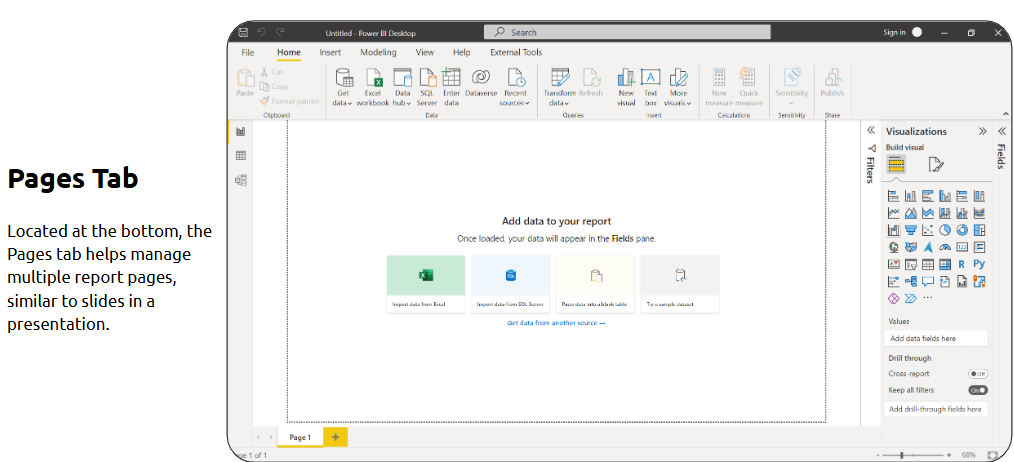Open Transform data dropdown
This screenshot has width=1014, height=462.
[559, 87]
